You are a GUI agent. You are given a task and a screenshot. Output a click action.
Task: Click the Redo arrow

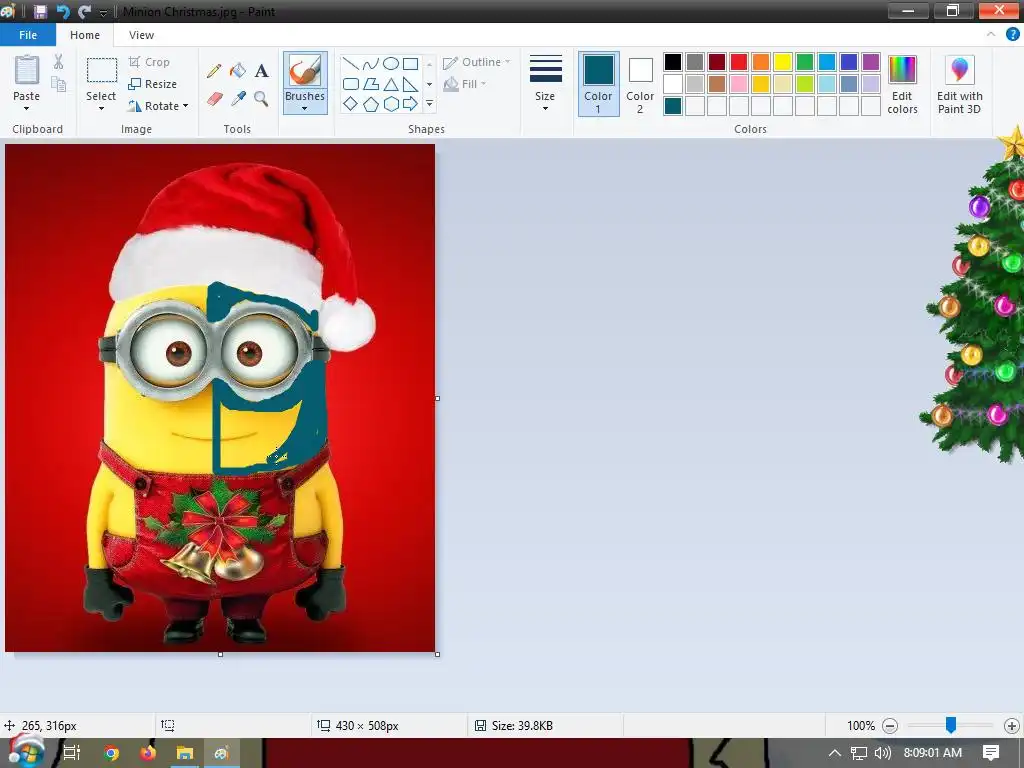84,11
